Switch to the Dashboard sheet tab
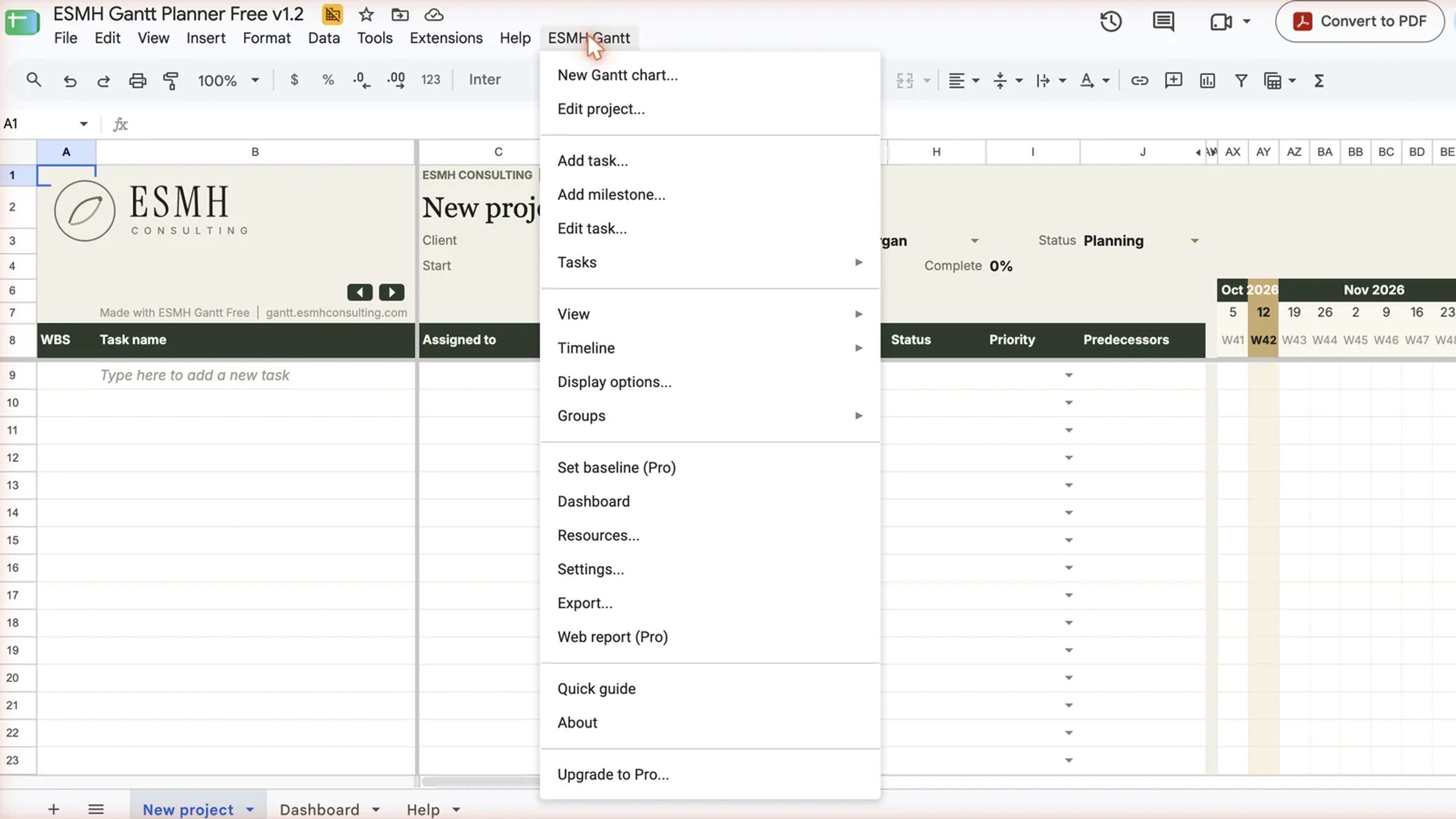 (x=320, y=809)
